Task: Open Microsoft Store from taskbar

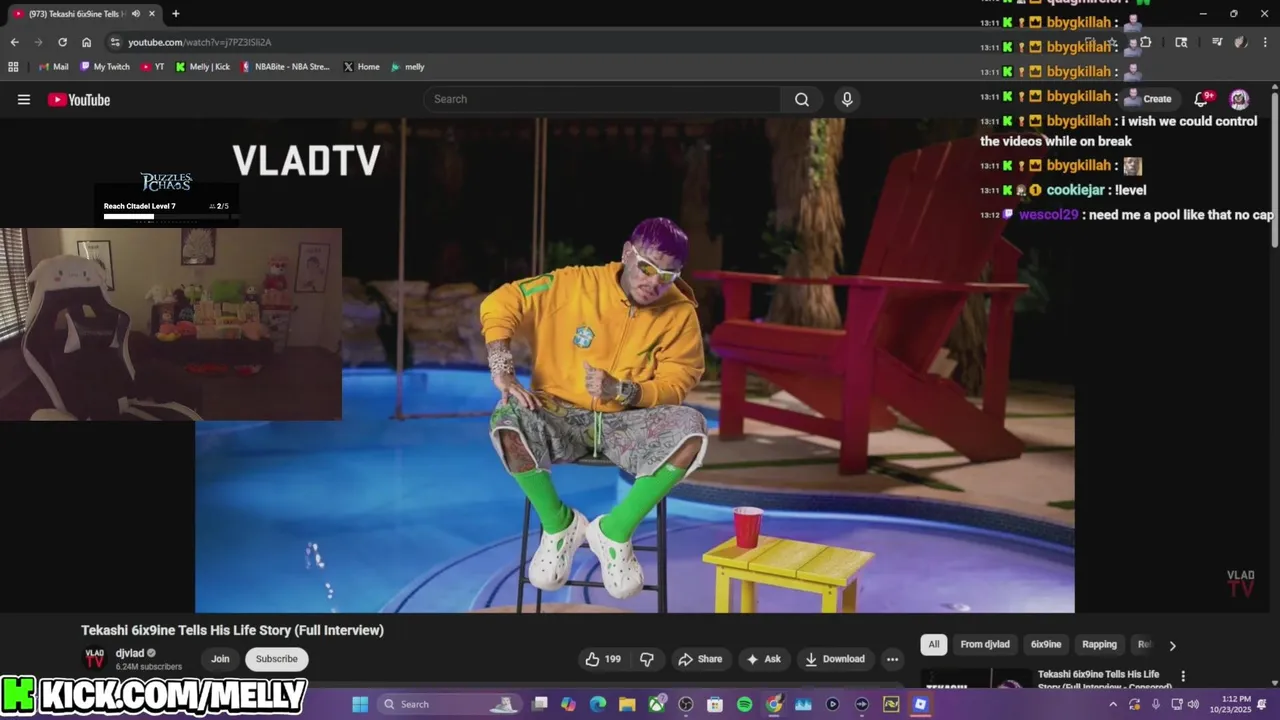Action: [715, 704]
